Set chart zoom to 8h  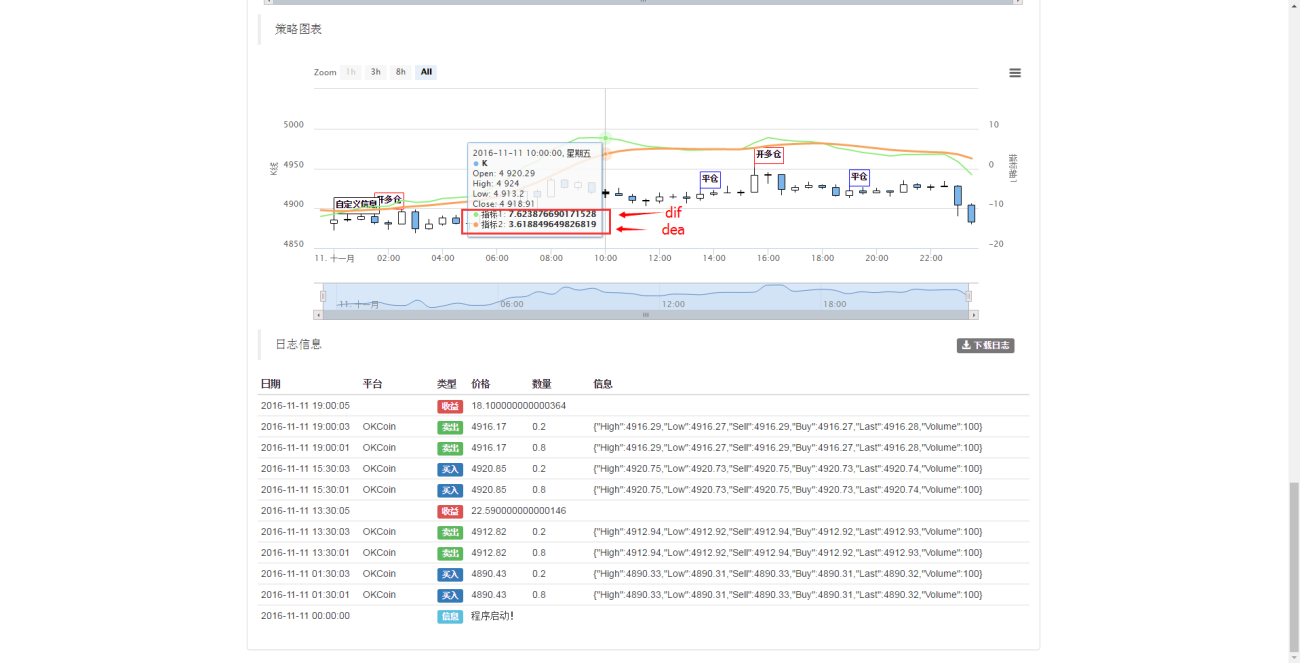tap(400, 72)
